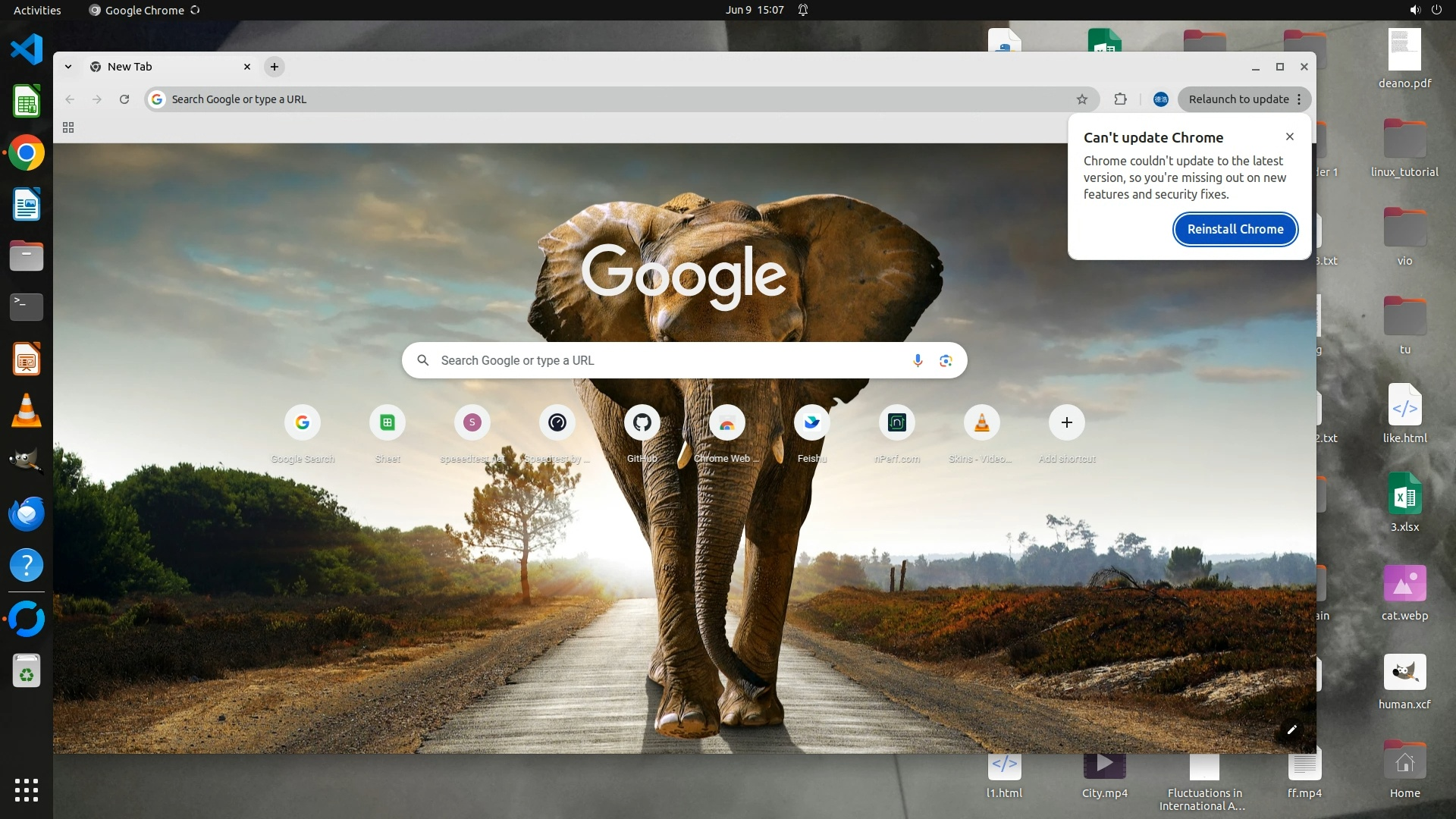Dismiss the Can't update Chrome popup
The image size is (1456, 819).
point(1289,136)
